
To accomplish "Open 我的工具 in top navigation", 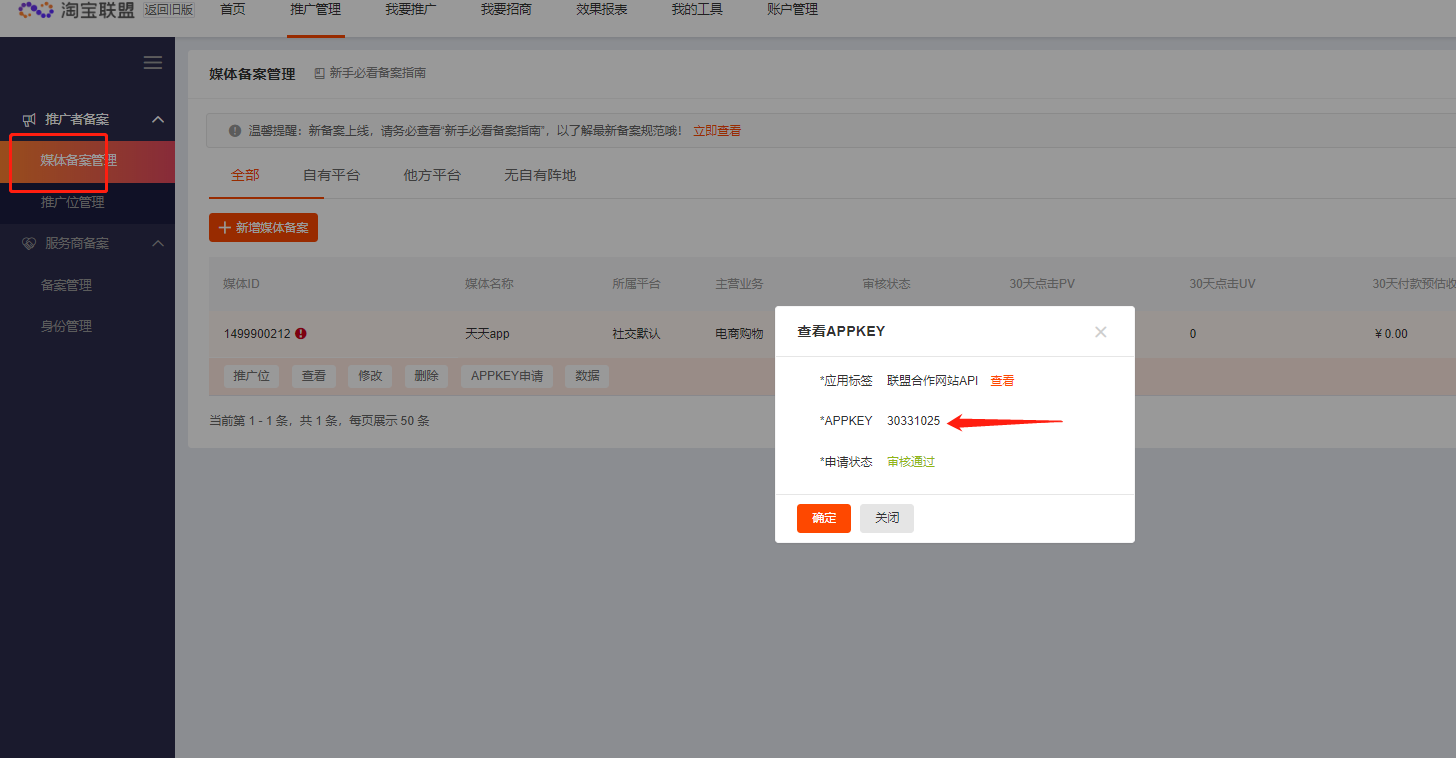I will pyautogui.click(x=697, y=10).
